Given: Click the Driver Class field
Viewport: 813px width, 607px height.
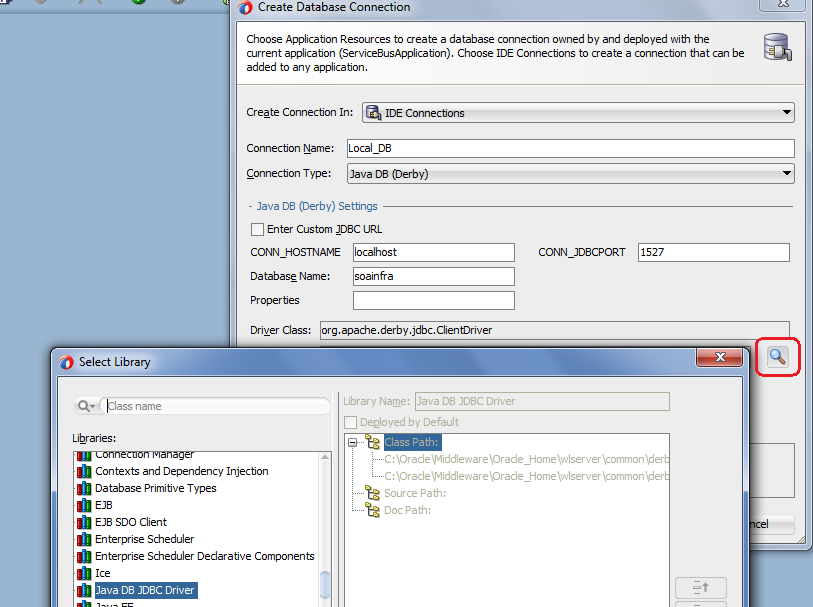Looking at the screenshot, I should pos(555,330).
